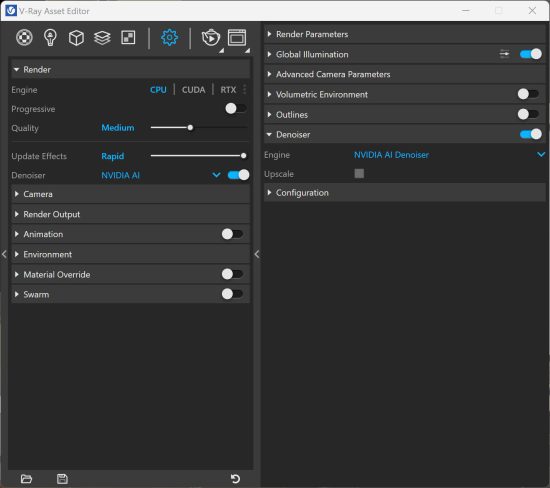The image size is (550, 488).
Task: Open the Settings gear icon
Action: (x=169, y=38)
